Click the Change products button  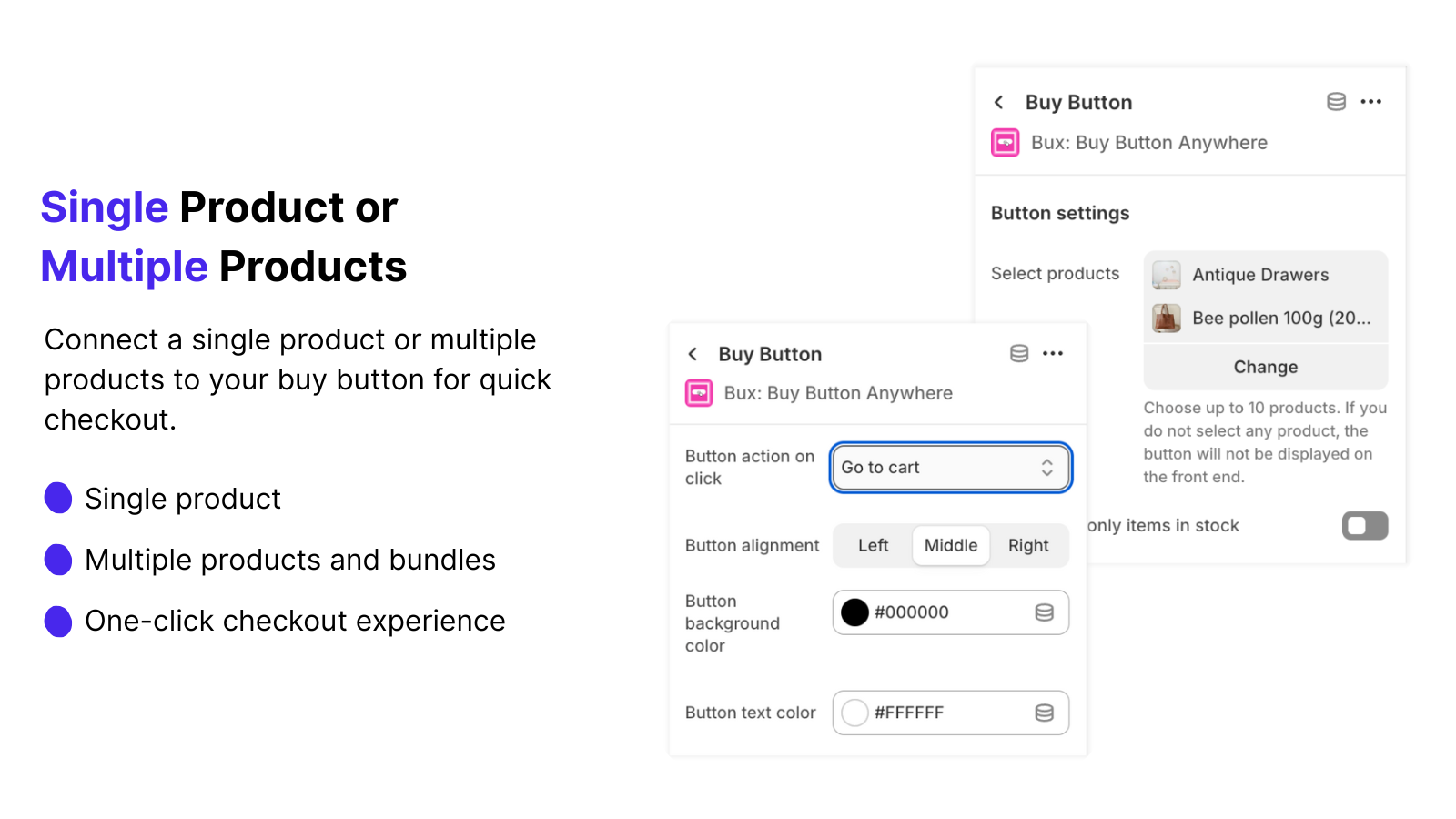pyautogui.click(x=1266, y=367)
